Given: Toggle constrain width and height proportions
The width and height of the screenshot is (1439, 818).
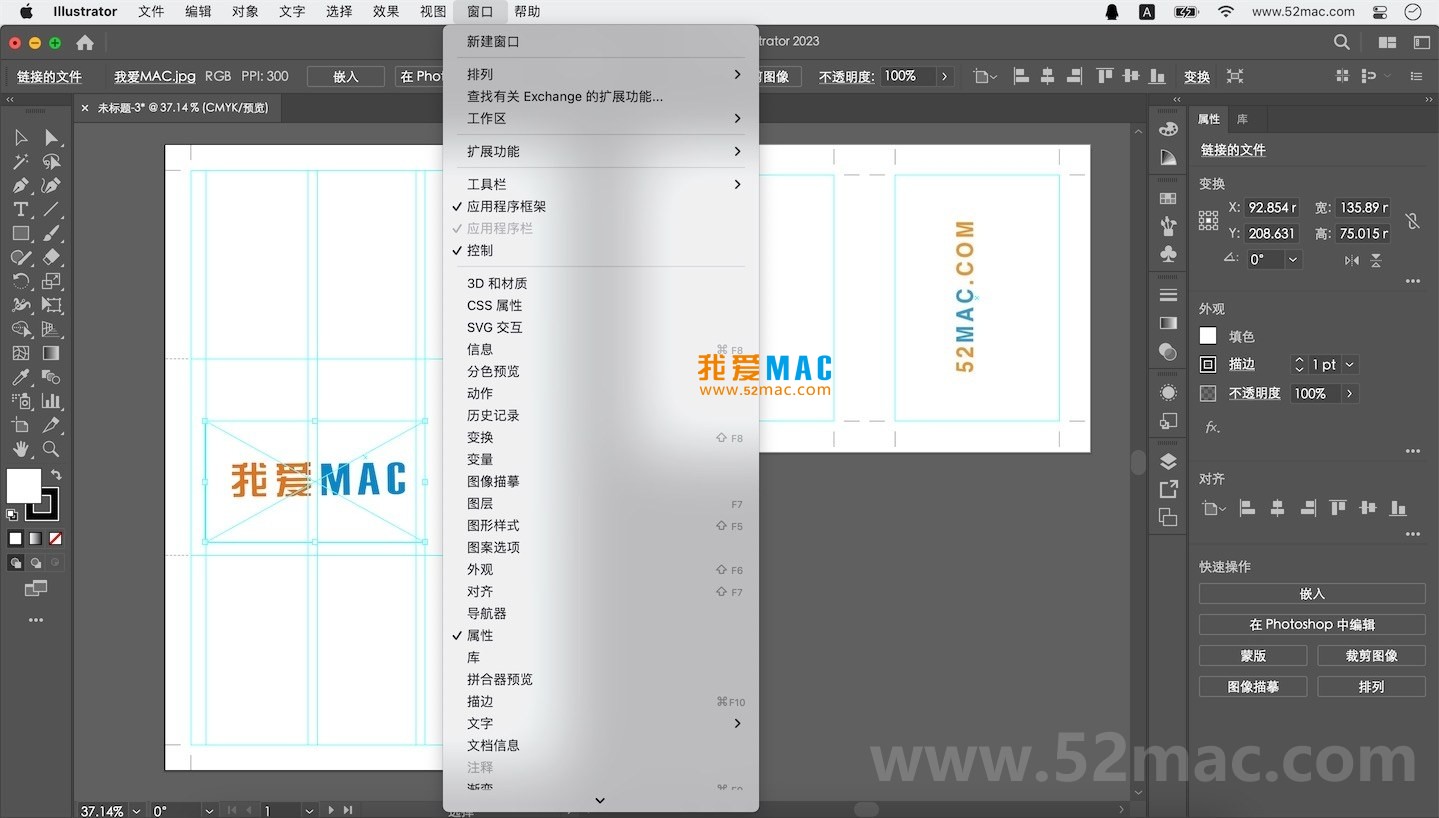Looking at the screenshot, I should click(x=1412, y=221).
